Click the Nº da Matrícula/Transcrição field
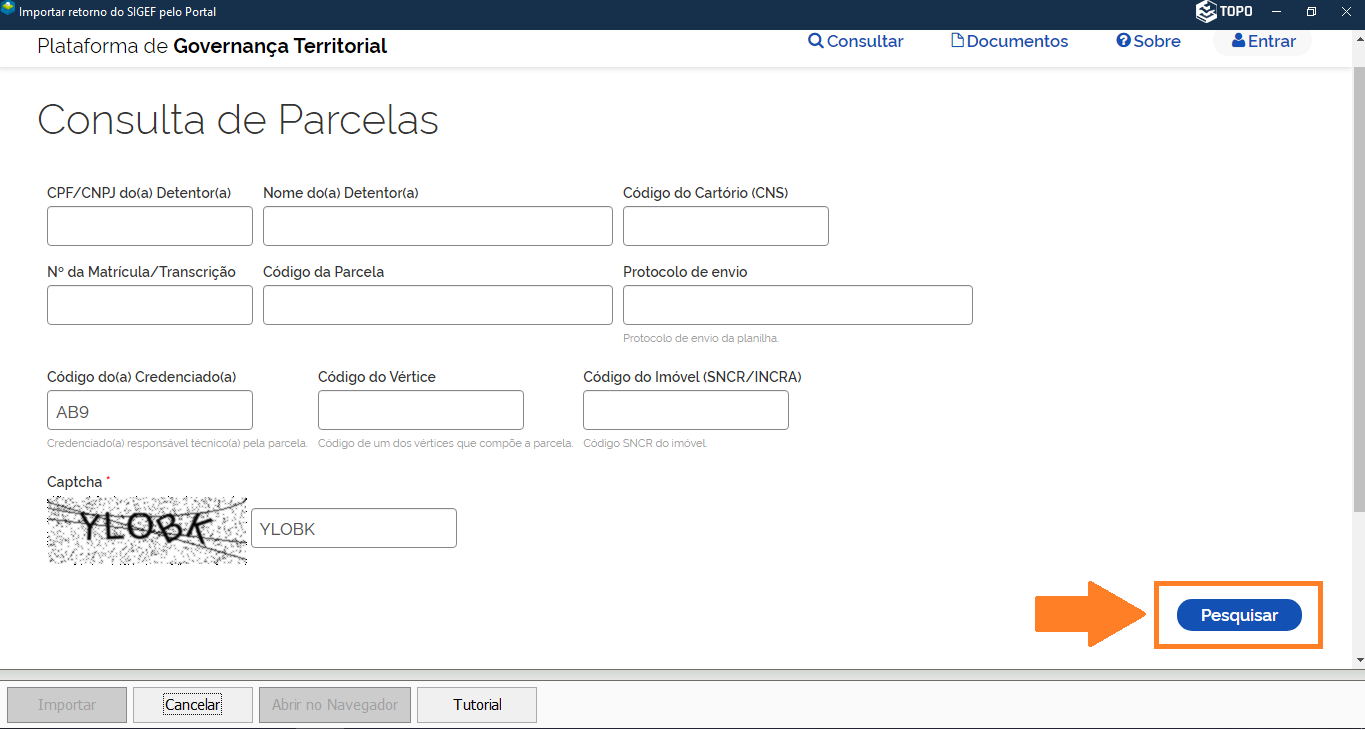Screen dimensions: 1365x730 tap(150, 305)
